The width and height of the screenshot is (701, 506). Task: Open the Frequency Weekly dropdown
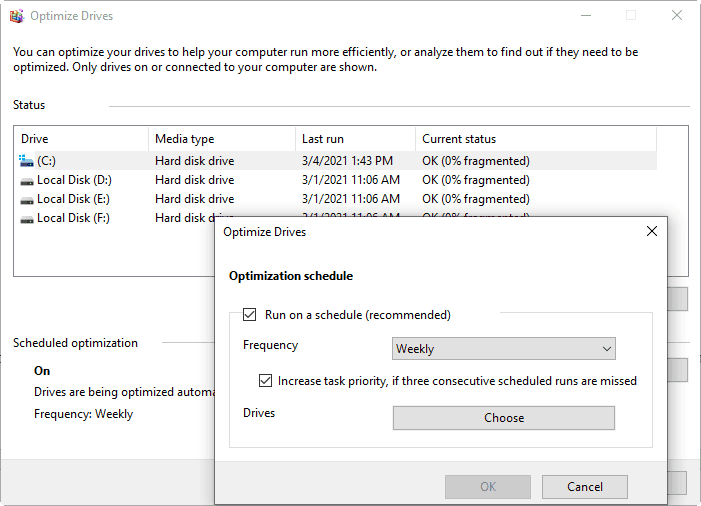tap(503, 349)
